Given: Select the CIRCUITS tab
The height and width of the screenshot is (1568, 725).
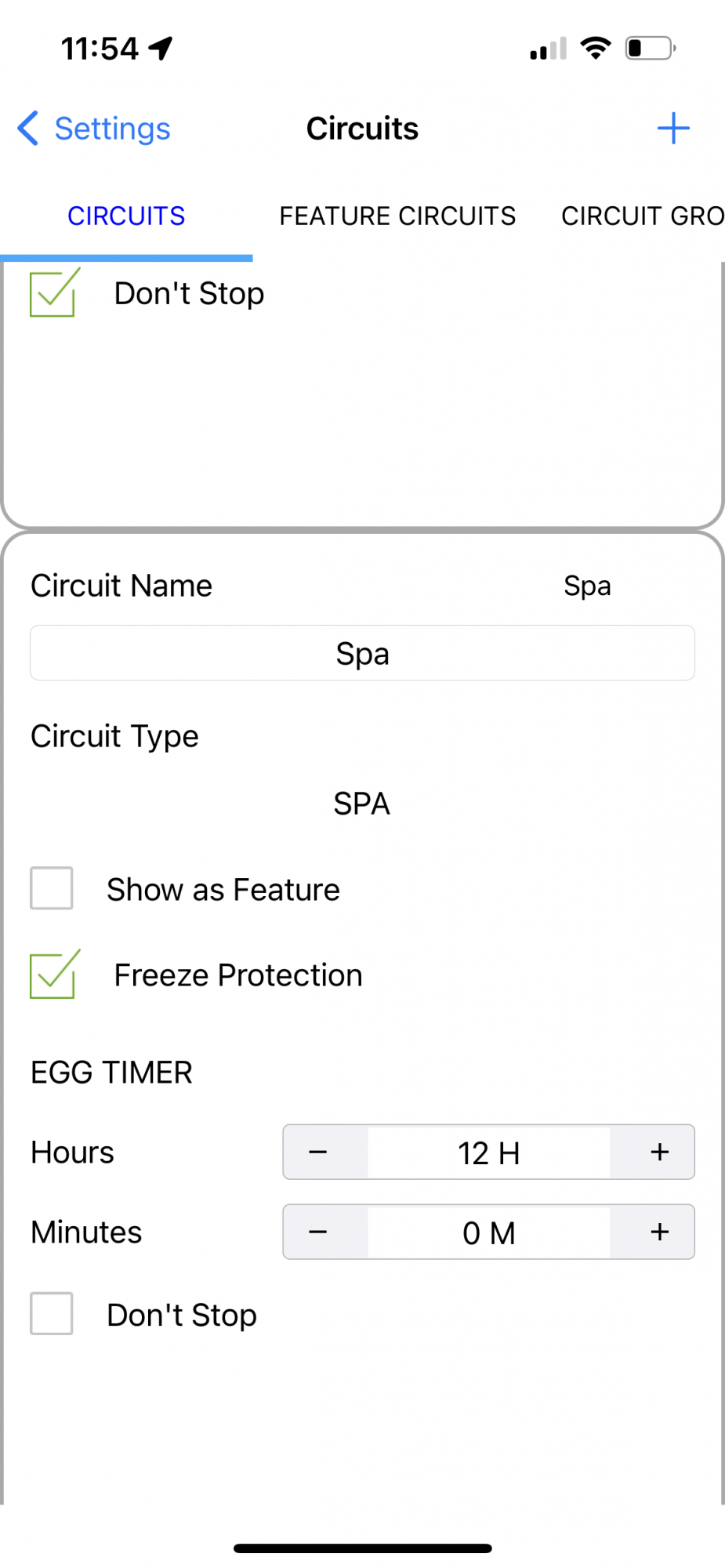Looking at the screenshot, I should pyautogui.click(x=126, y=216).
